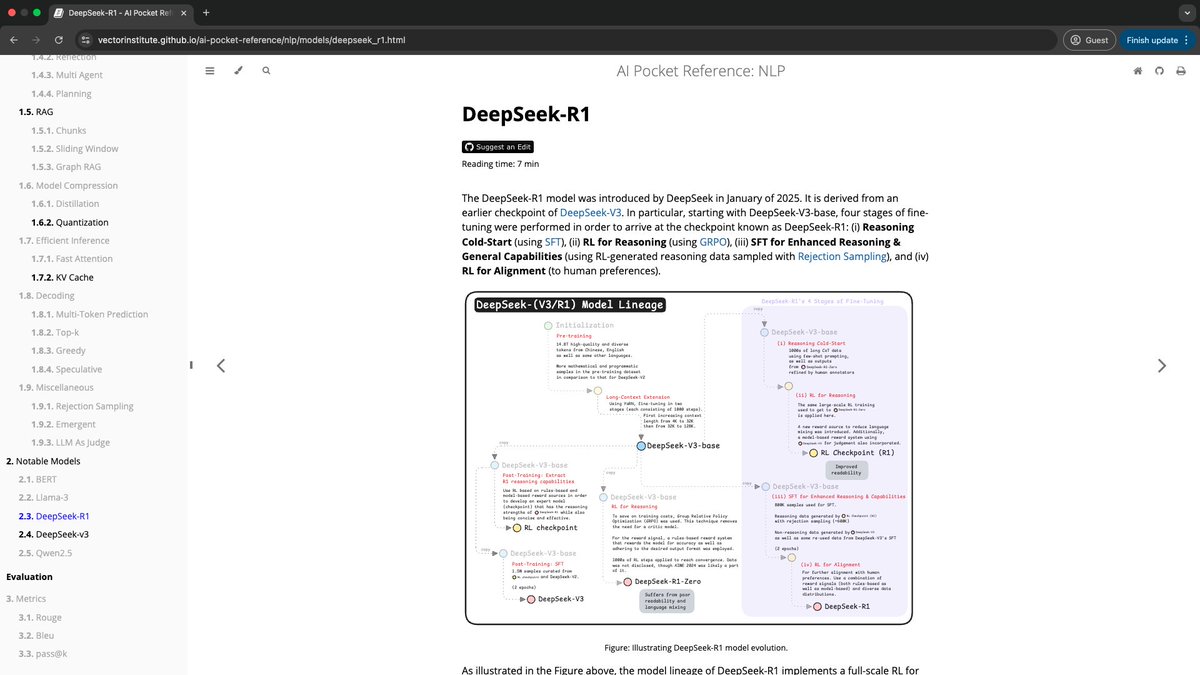Open sidebar item 1.6.2. Quantization
1200x675 pixels.
click(70, 222)
